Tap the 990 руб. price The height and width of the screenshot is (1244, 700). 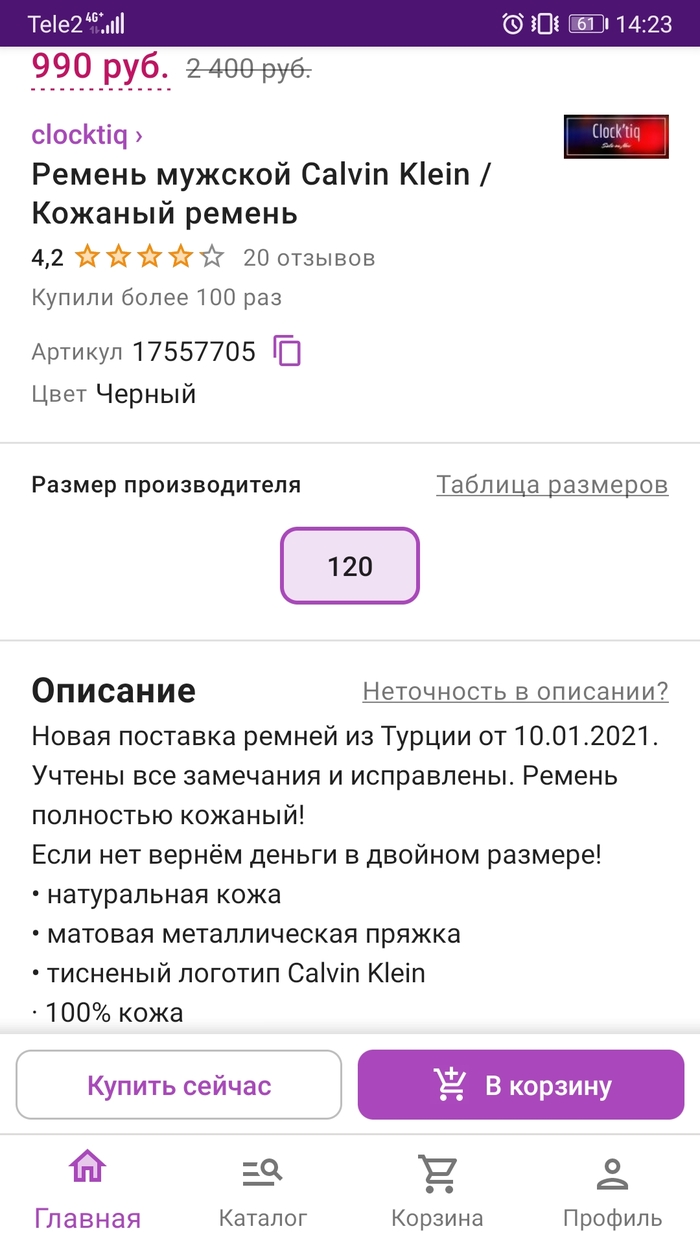click(x=100, y=68)
